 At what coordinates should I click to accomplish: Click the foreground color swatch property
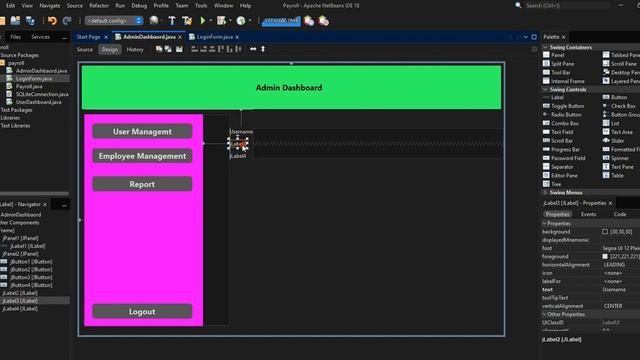click(605, 256)
